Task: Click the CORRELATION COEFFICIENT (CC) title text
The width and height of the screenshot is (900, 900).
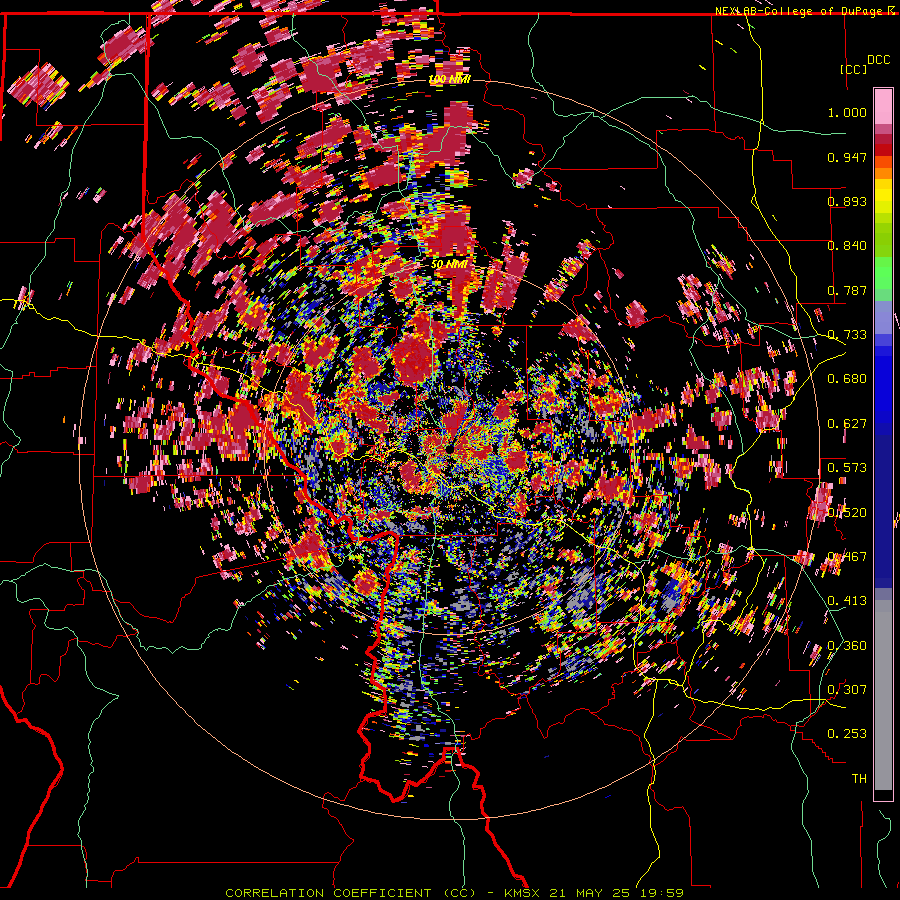Action: coord(351,893)
